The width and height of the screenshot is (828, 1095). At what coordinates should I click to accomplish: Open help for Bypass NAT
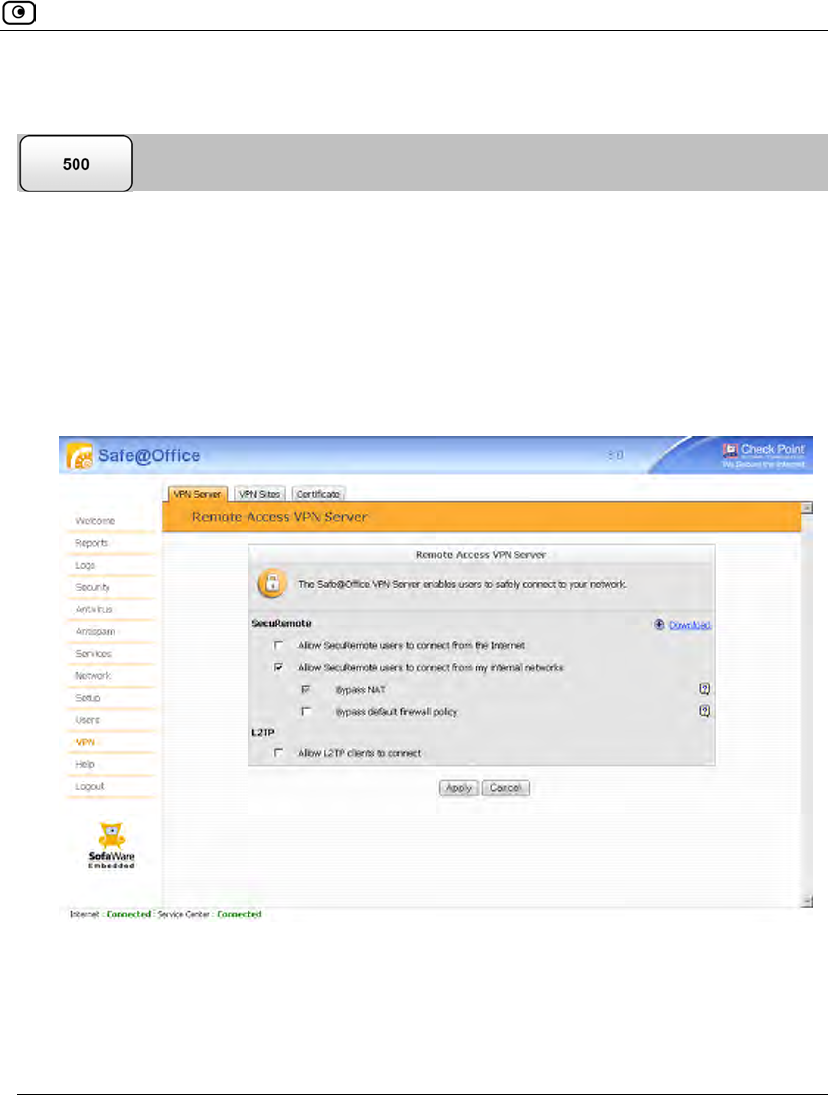click(704, 689)
